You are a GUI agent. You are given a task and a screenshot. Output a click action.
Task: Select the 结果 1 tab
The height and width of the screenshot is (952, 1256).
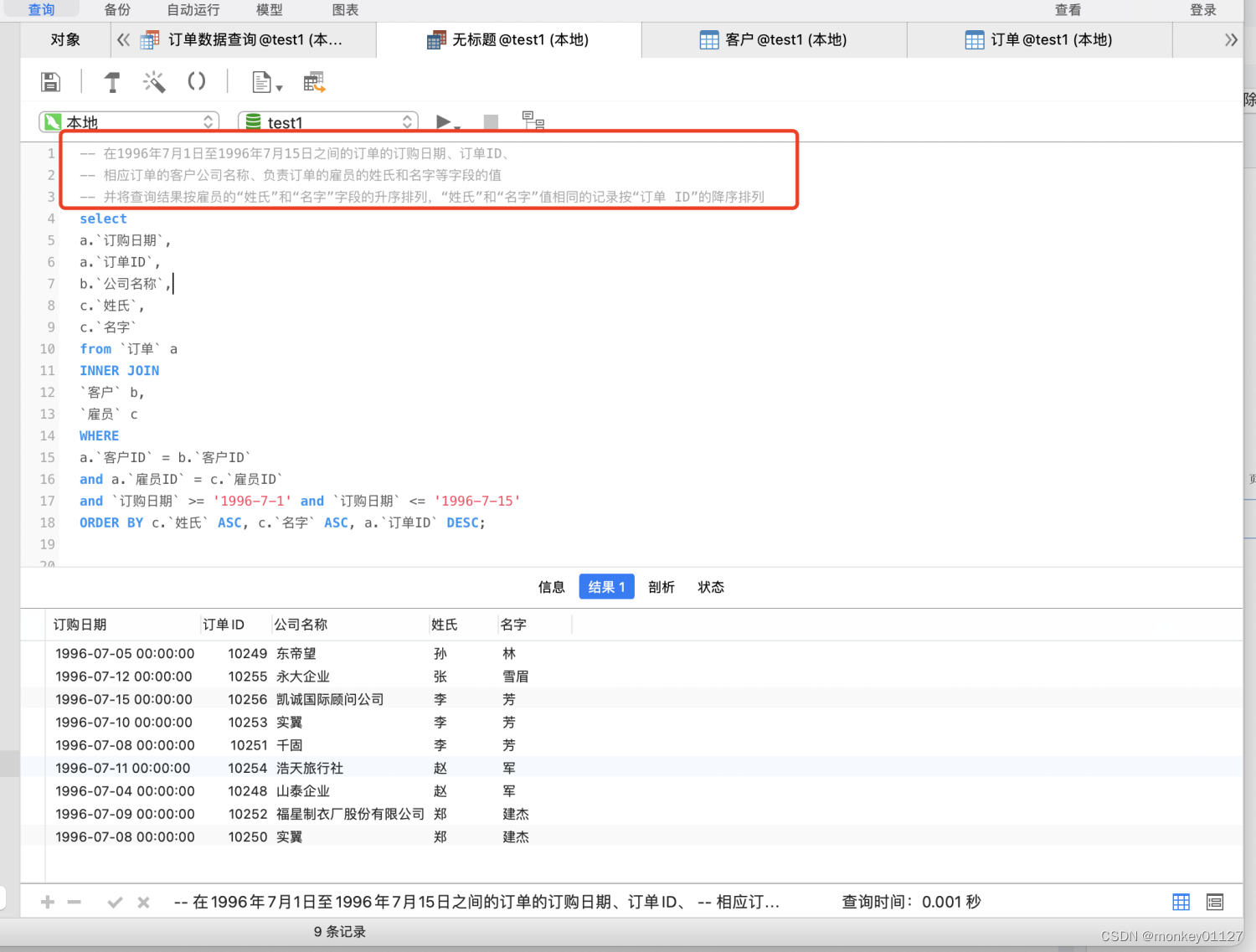(606, 587)
